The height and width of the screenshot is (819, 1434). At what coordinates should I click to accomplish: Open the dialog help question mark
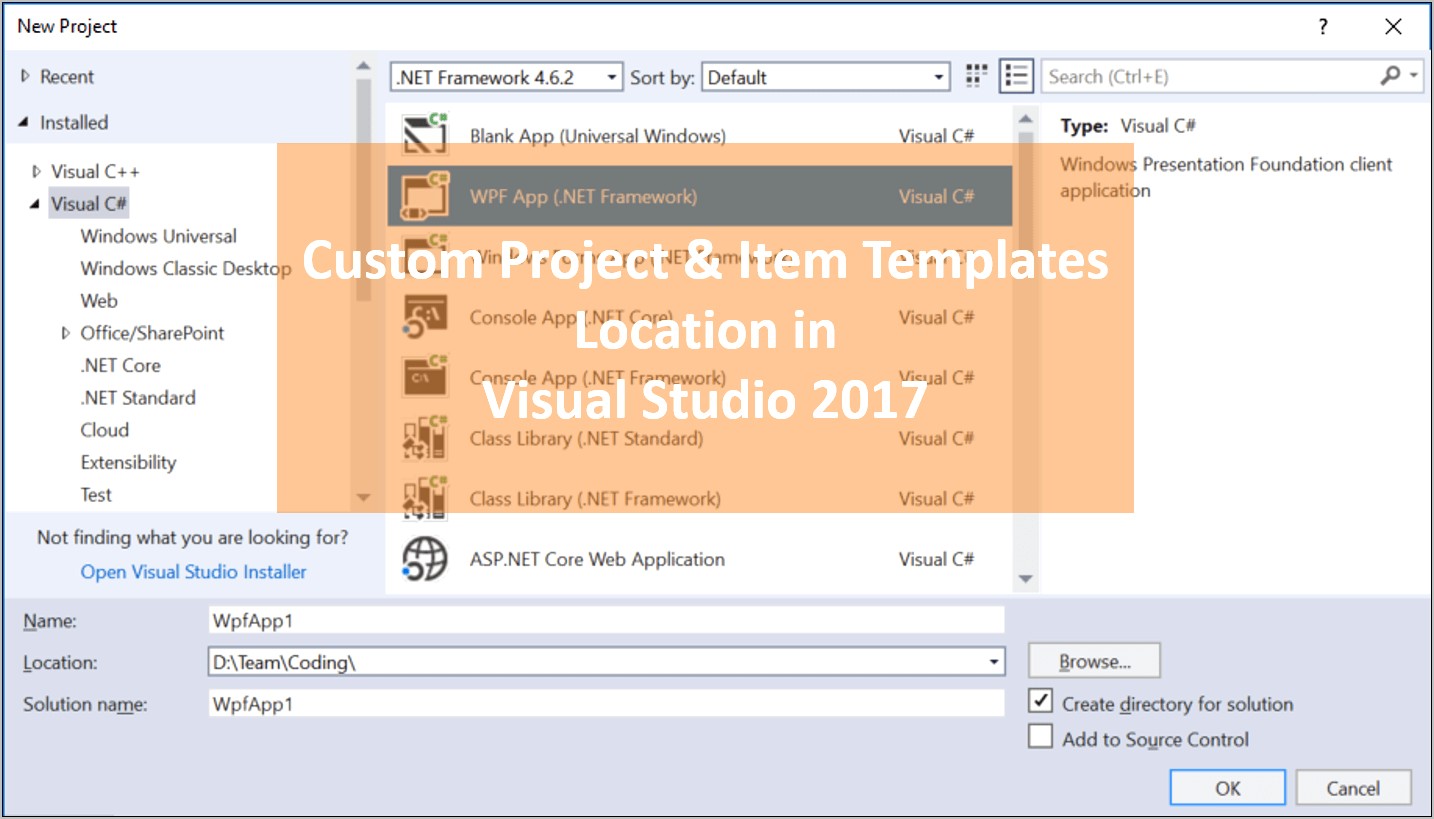coord(1322,27)
